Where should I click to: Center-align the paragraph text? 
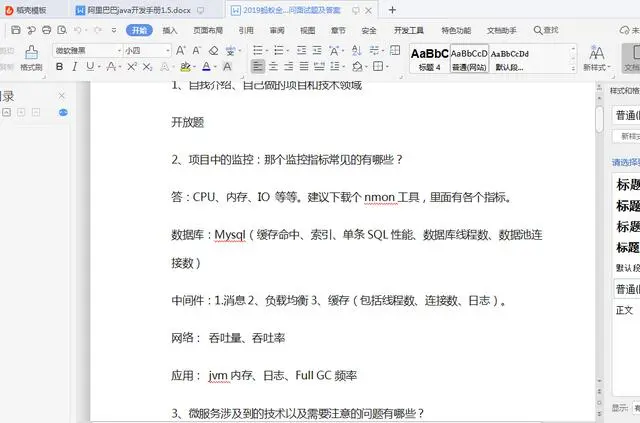[x=273, y=66]
